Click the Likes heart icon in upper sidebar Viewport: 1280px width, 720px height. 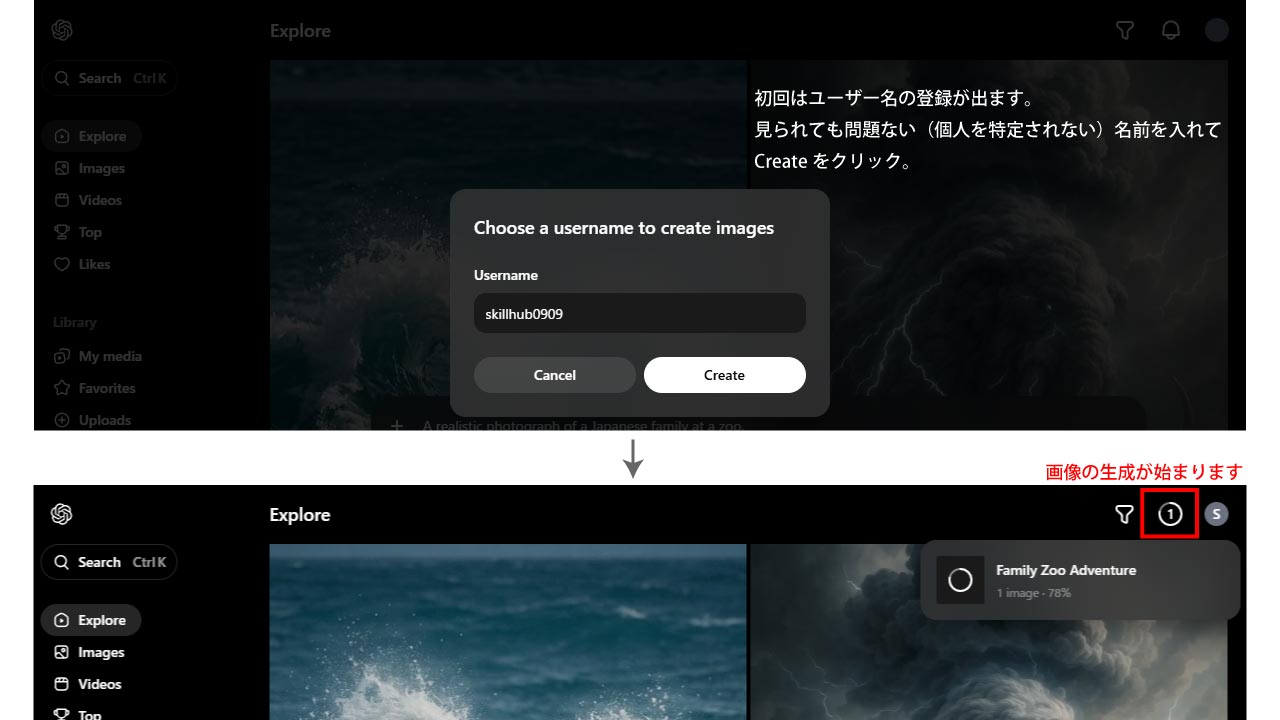62,264
